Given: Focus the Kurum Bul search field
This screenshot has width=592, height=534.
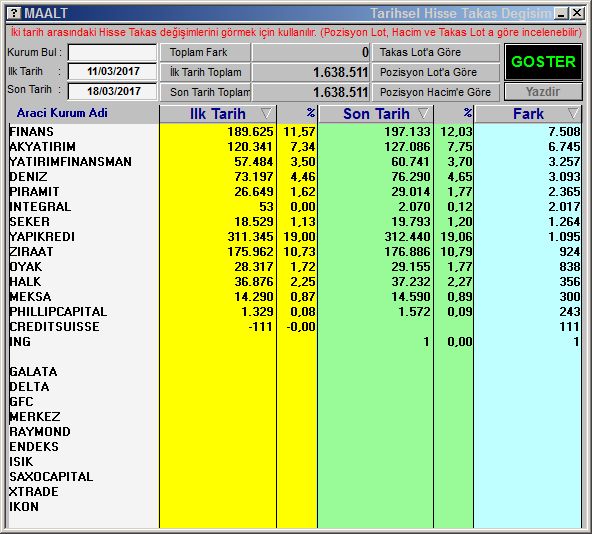Looking at the screenshot, I should pos(113,52).
